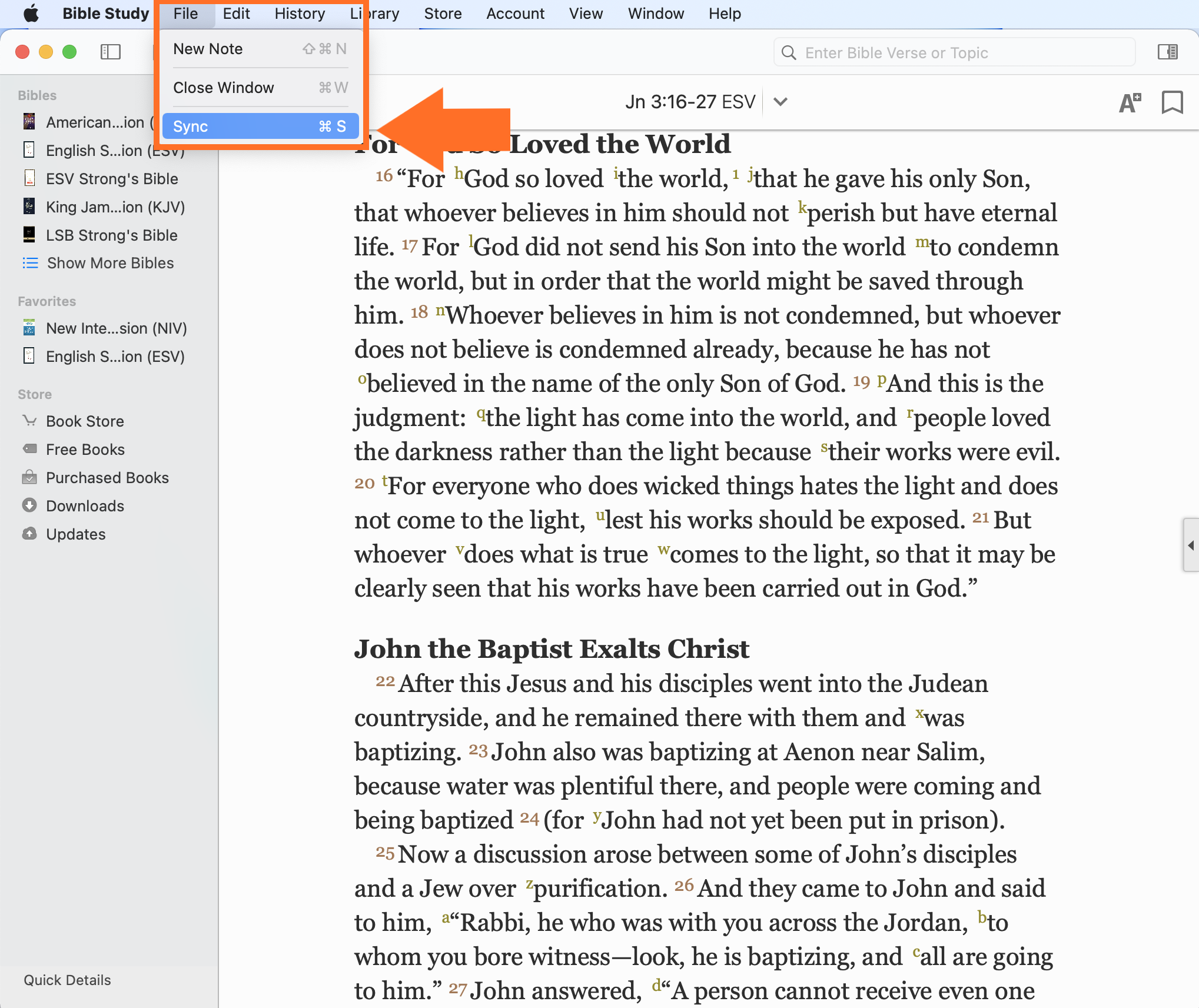The height and width of the screenshot is (1008, 1199).
Task: Expand the collapsed right-edge panel arrow
Action: [1191, 545]
